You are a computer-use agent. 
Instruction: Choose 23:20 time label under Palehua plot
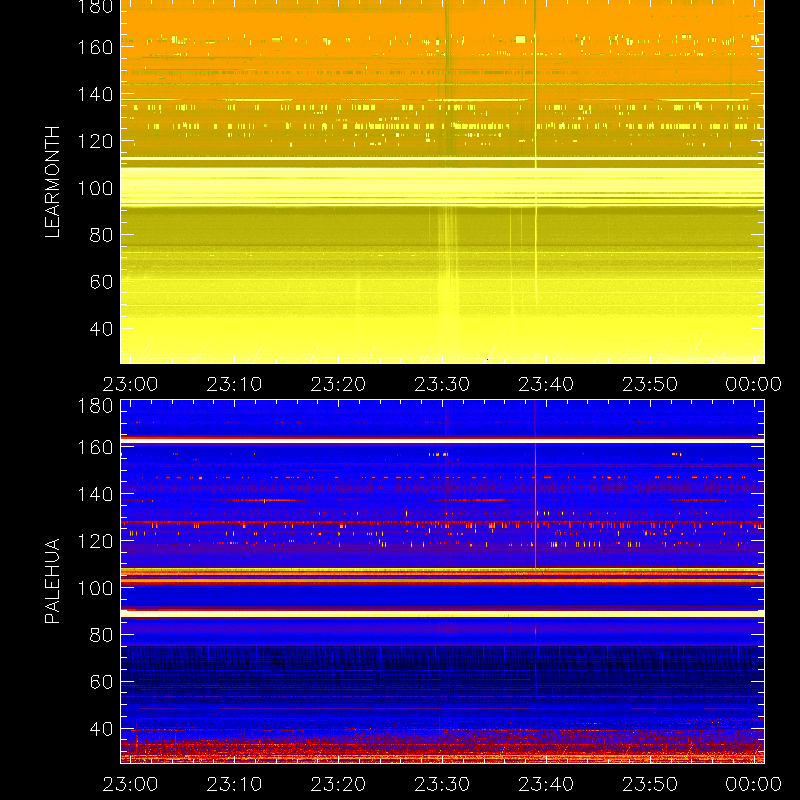[338, 784]
